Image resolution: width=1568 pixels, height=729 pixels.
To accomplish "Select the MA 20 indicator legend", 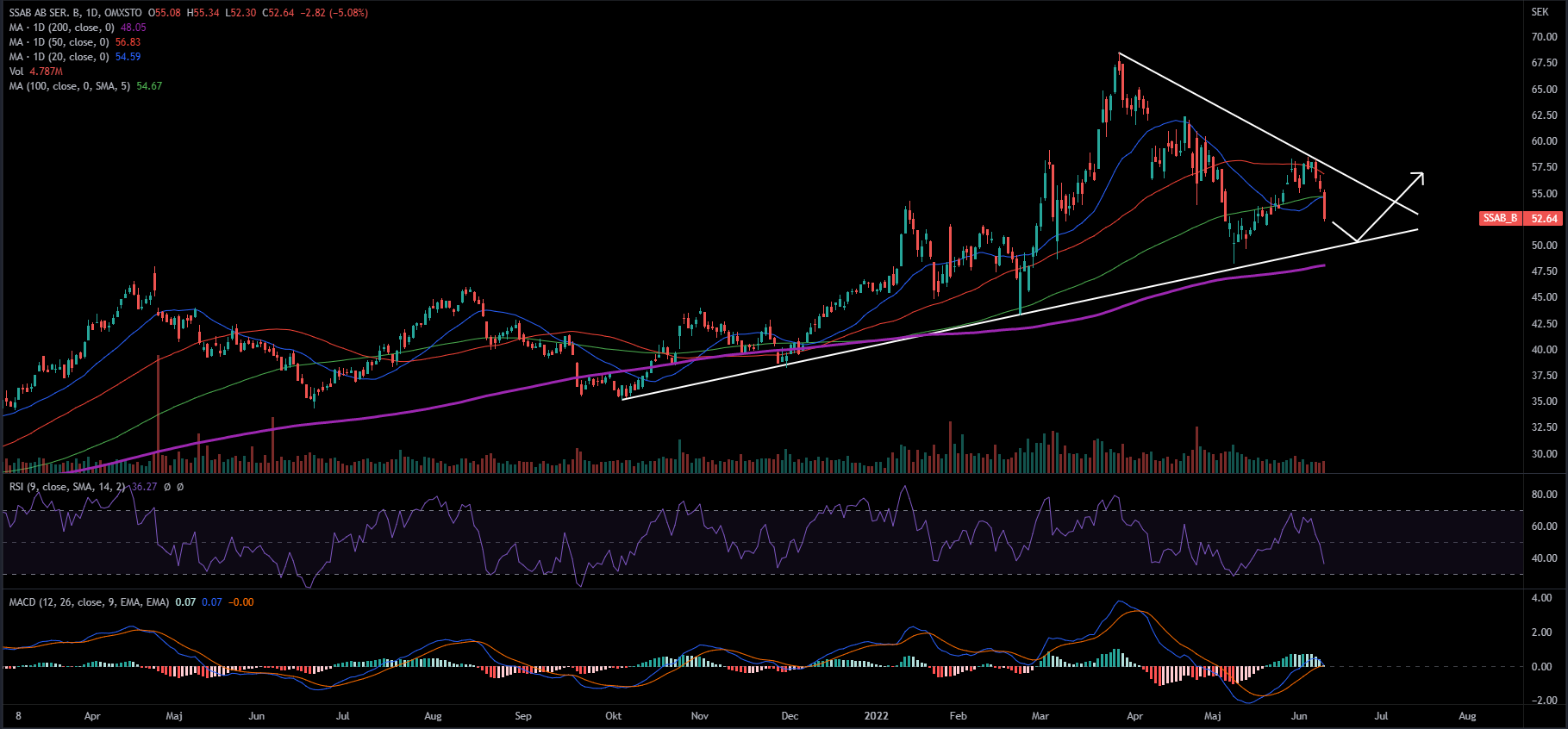I will (x=59, y=57).
